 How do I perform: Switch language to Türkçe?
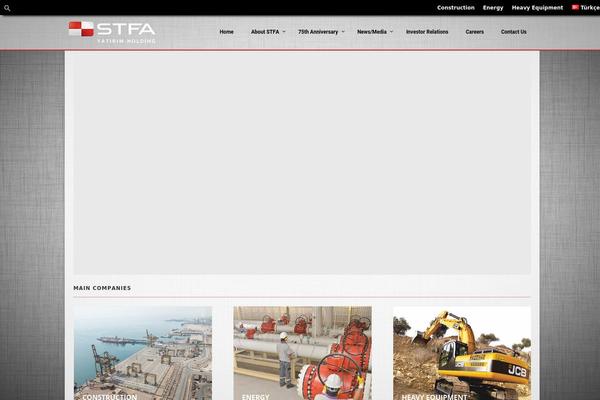click(x=590, y=8)
